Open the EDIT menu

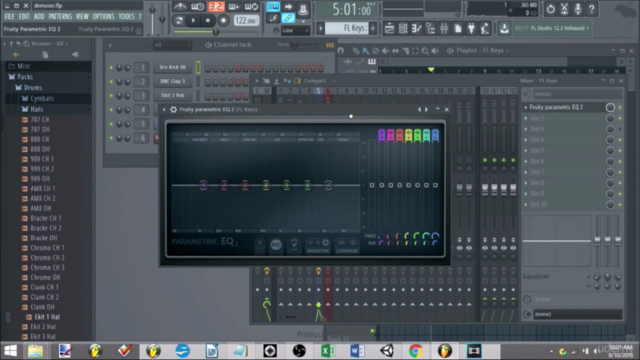point(24,17)
